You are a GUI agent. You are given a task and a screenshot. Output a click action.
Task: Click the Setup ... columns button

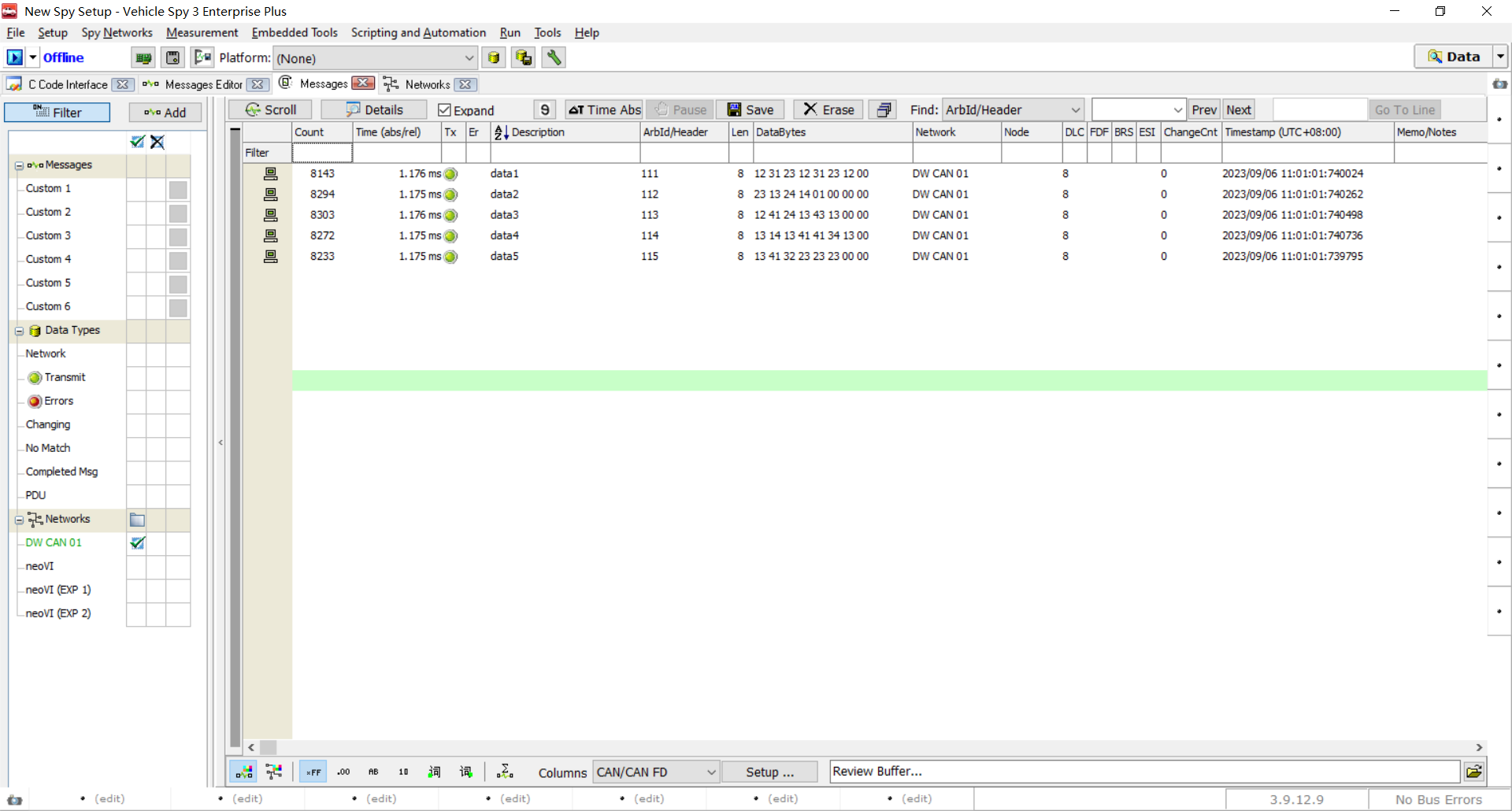coord(769,772)
